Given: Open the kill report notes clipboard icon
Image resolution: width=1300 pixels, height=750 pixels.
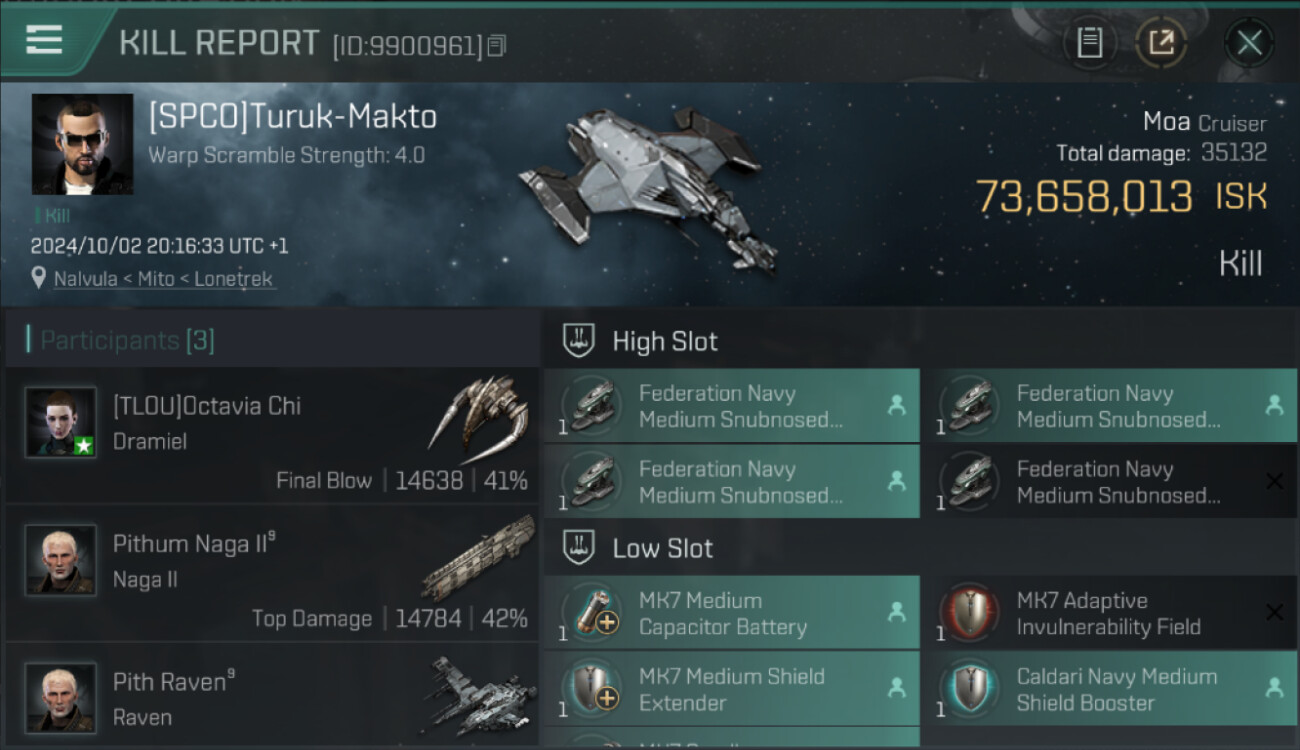Looking at the screenshot, I should coord(1089,43).
